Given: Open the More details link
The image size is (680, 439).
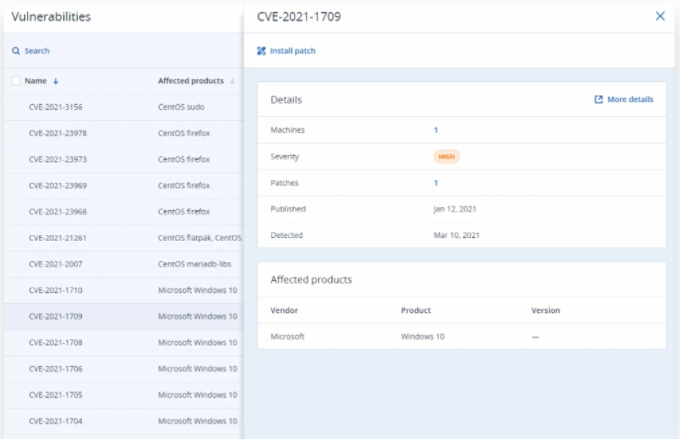Looking at the screenshot, I should tap(624, 99).
